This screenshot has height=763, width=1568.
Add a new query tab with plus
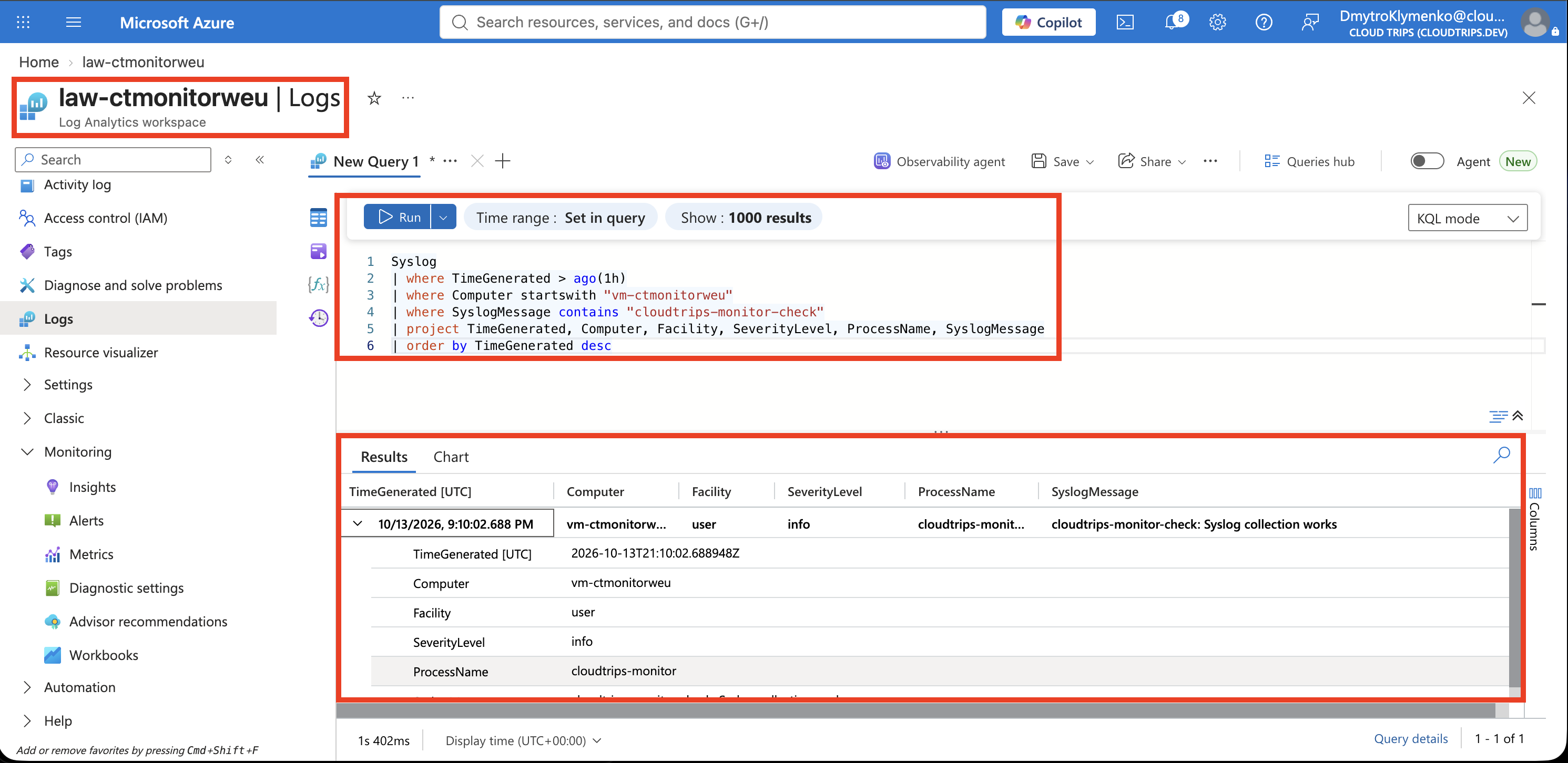pyautogui.click(x=503, y=161)
